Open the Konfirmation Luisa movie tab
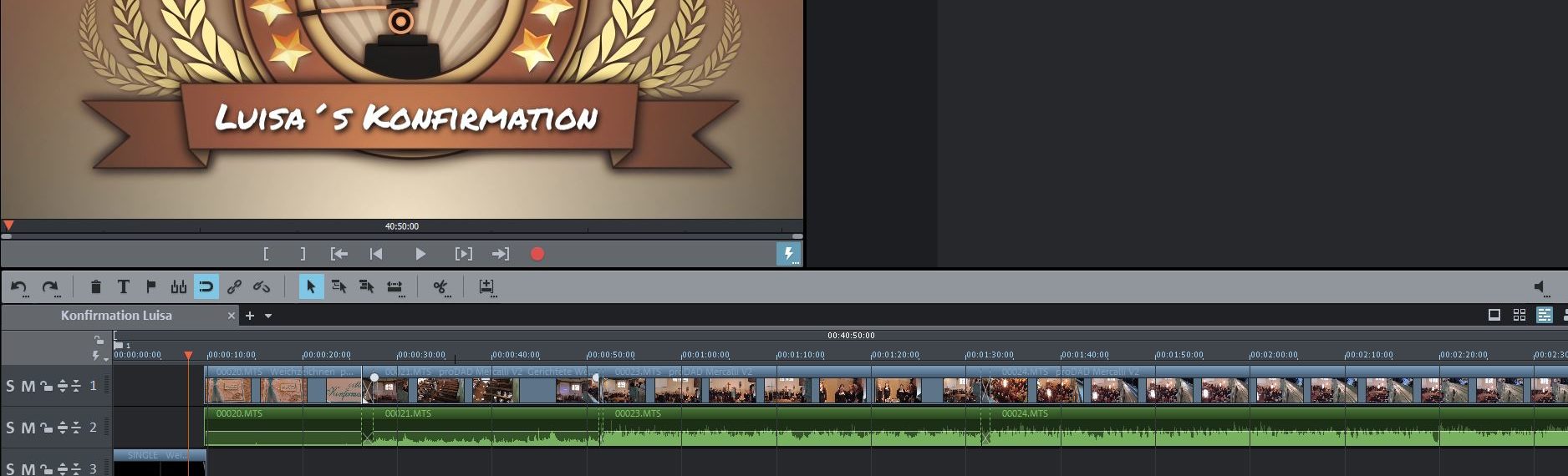The image size is (1568, 476). [x=116, y=315]
